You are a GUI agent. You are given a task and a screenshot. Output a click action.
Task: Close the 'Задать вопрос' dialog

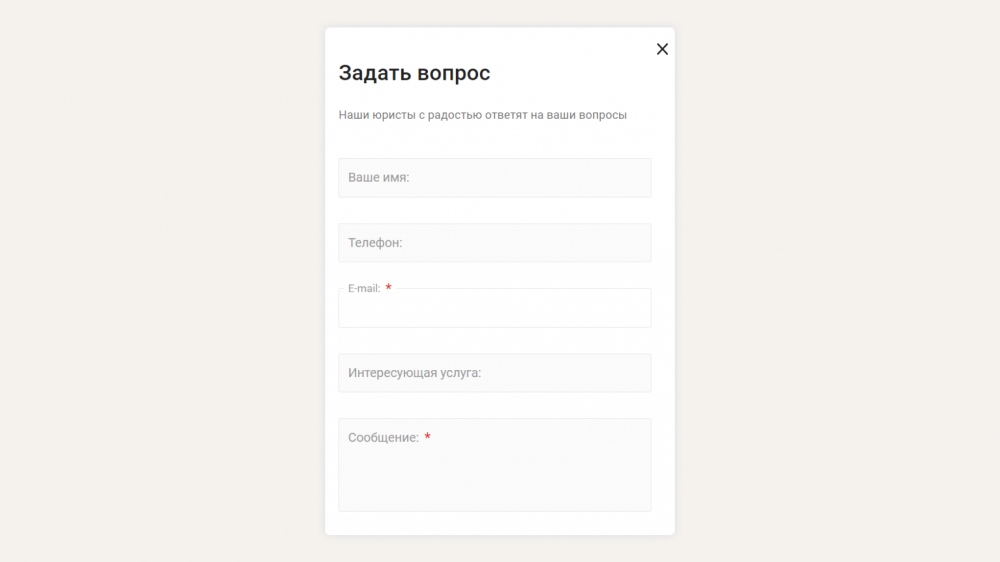coord(662,49)
